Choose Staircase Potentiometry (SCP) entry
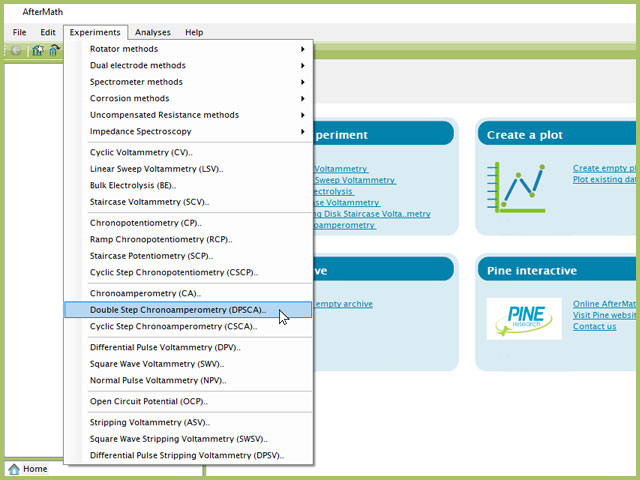640x480 pixels. point(189,256)
